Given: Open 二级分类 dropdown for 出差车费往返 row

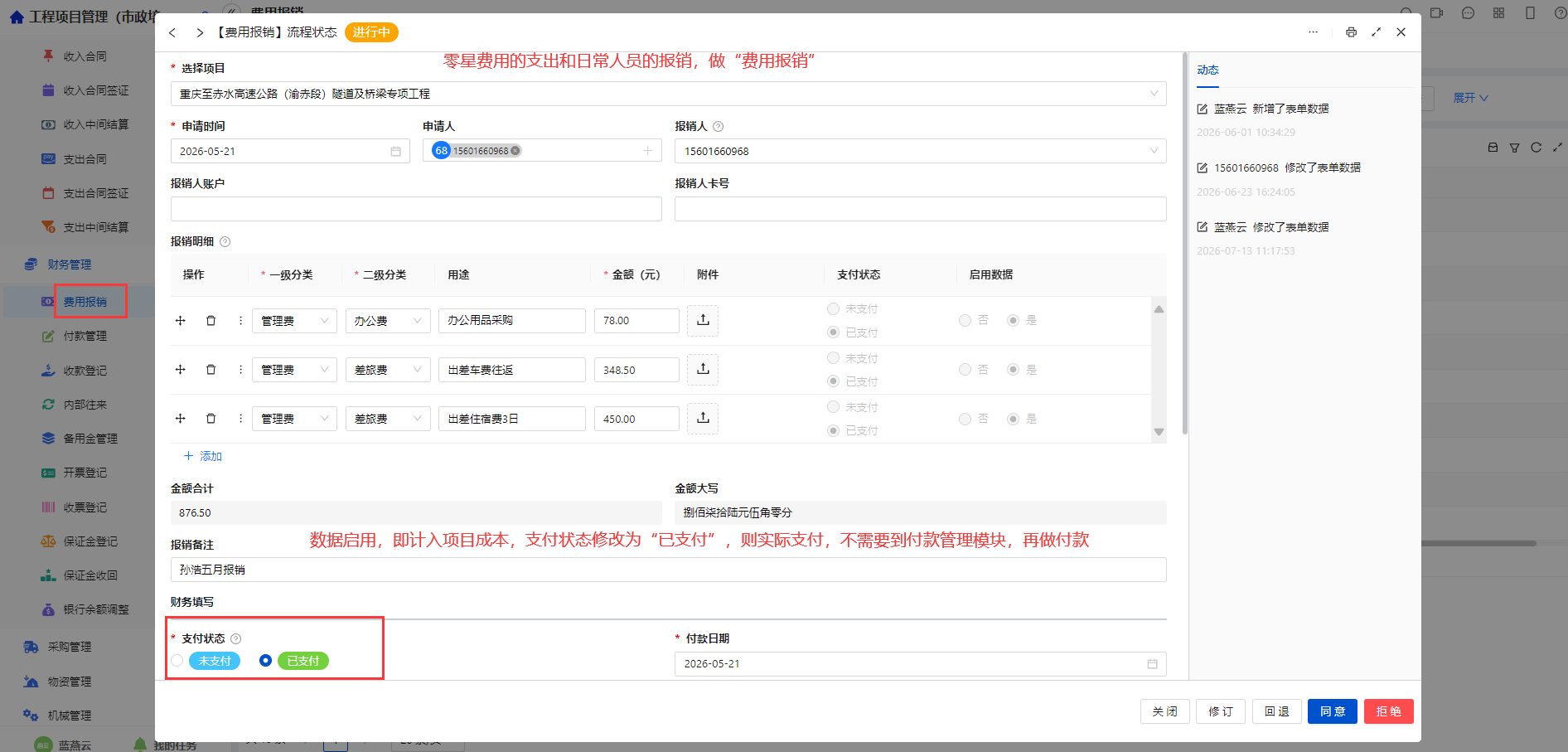Looking at the screenshot, I should click(x=388, y=370).
